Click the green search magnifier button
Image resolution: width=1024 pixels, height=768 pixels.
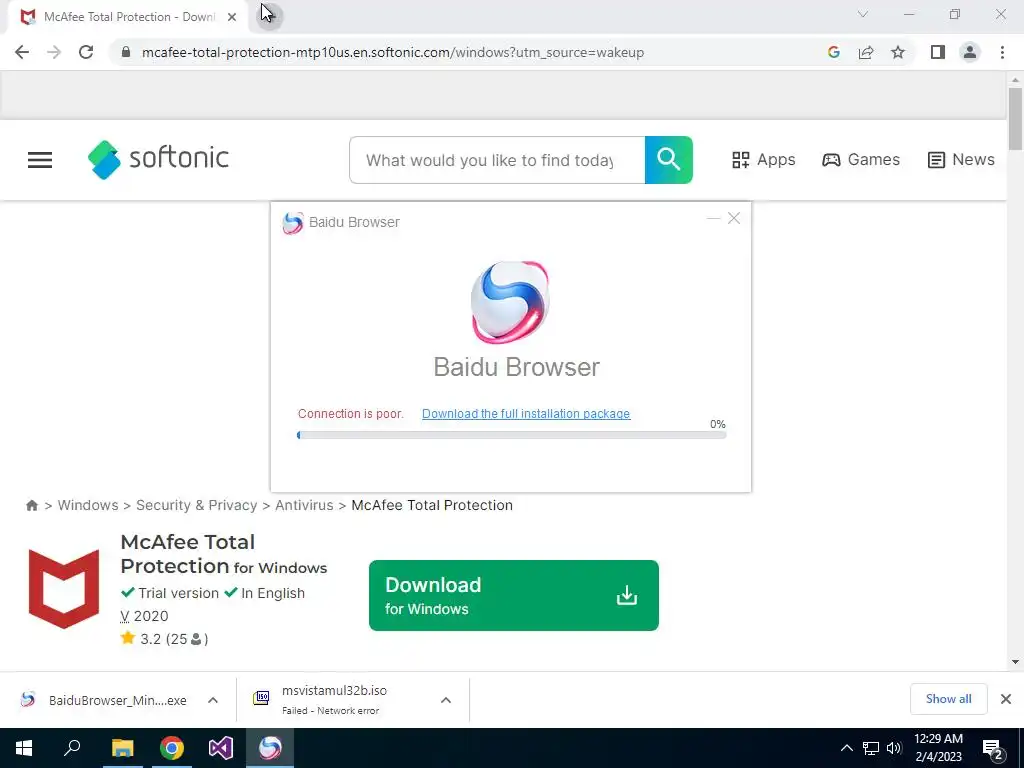pos(669,160)
